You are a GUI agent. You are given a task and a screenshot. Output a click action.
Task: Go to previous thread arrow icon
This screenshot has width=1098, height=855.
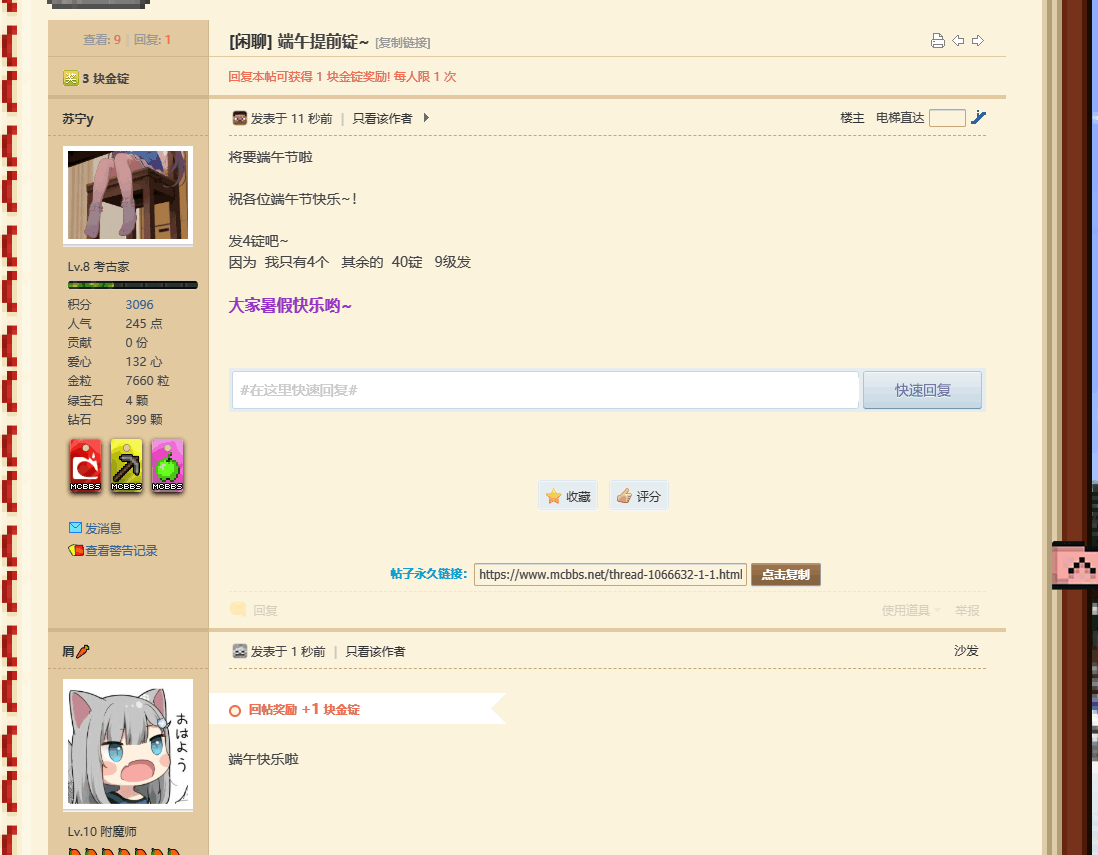coord(958,41)
